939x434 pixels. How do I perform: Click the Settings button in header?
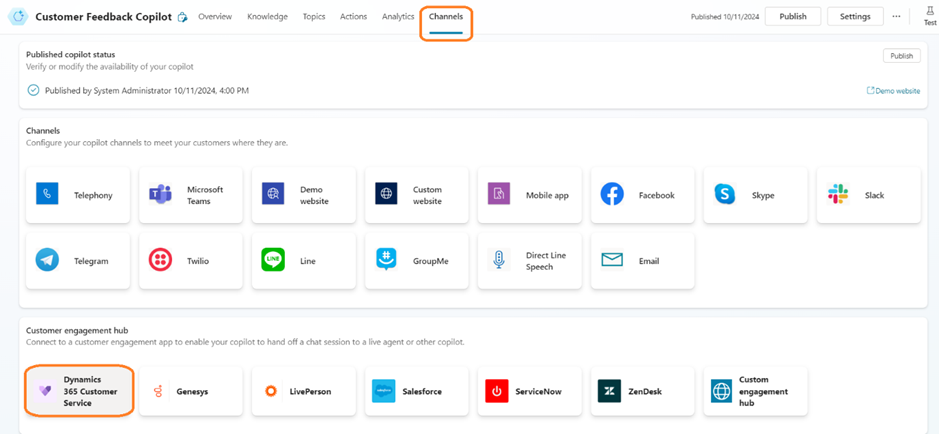click(855, 17)
